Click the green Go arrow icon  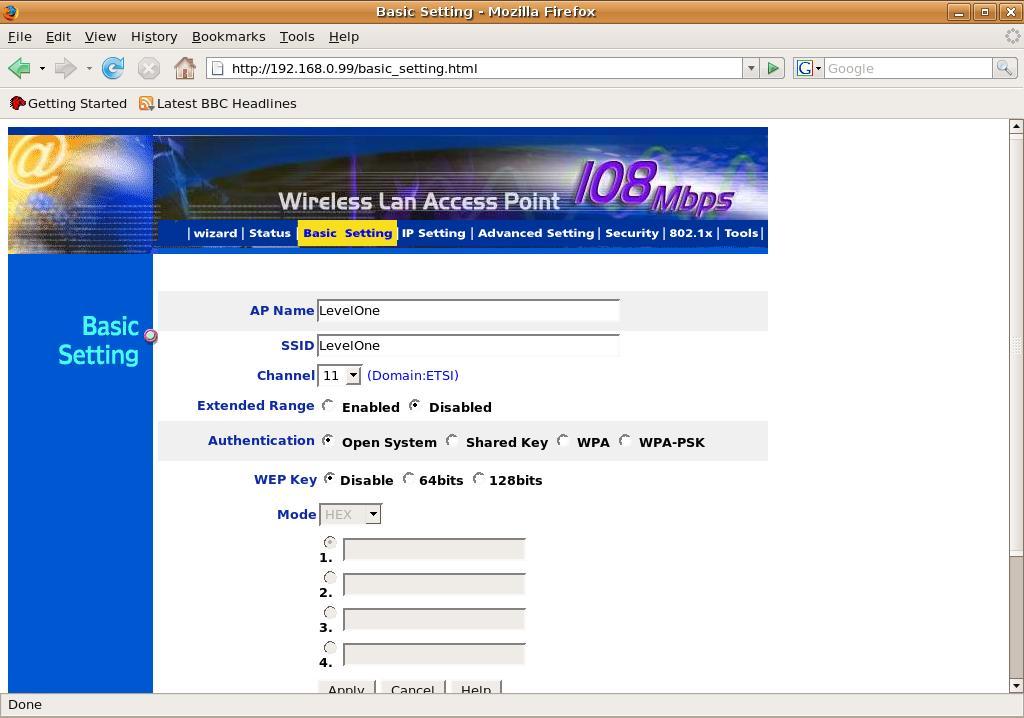773,68
